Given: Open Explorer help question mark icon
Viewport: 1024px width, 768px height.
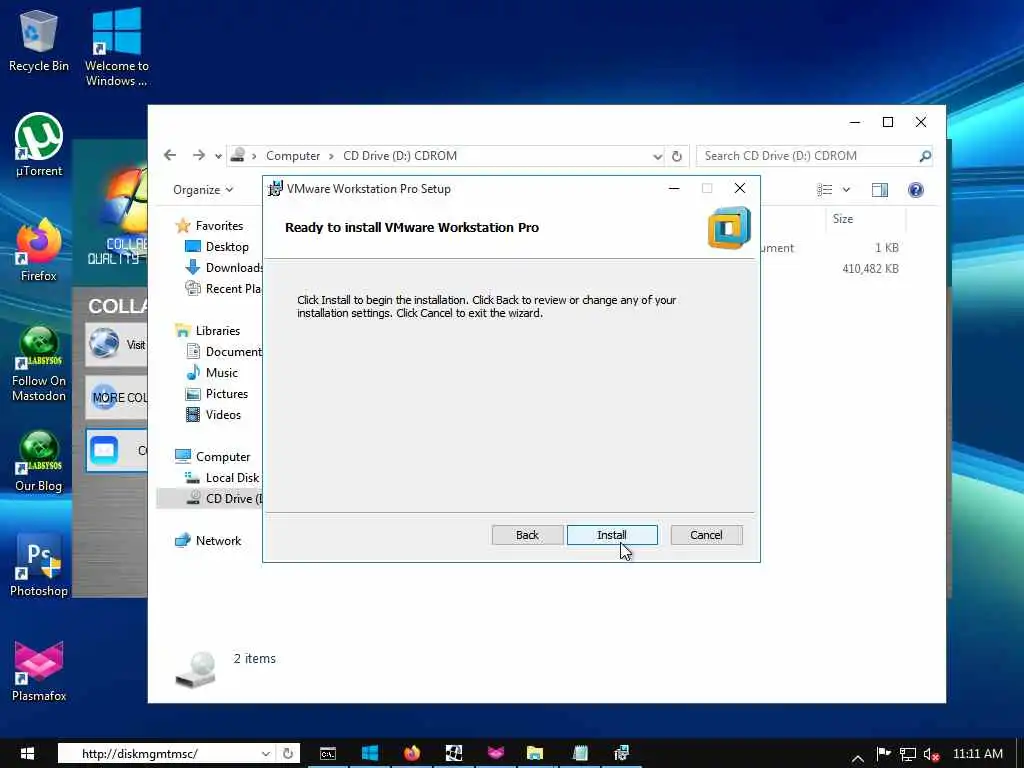Looking at the screenshot, I should click(x=916, y=189).
